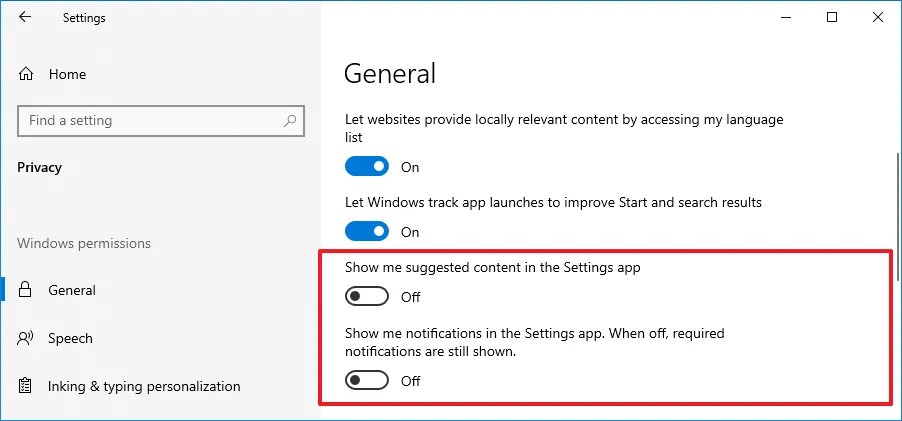Screen dimensions: 902x421
Task: Click 'Show me notifications in the Settings' text
Action: [x=534, y=342]
